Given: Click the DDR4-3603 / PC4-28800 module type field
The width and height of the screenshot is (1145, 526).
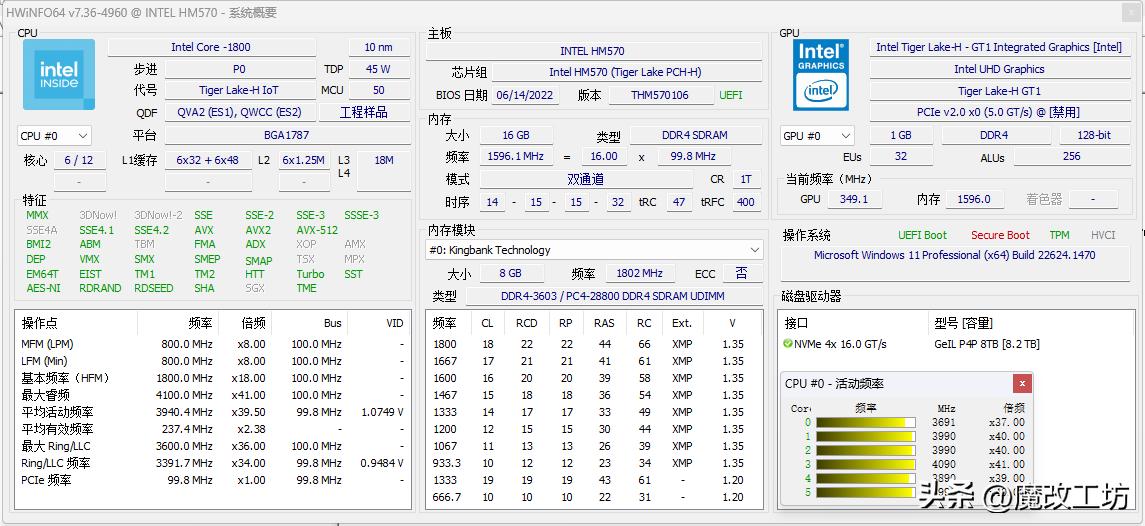Looking at the screenshot, I should 612,297.
